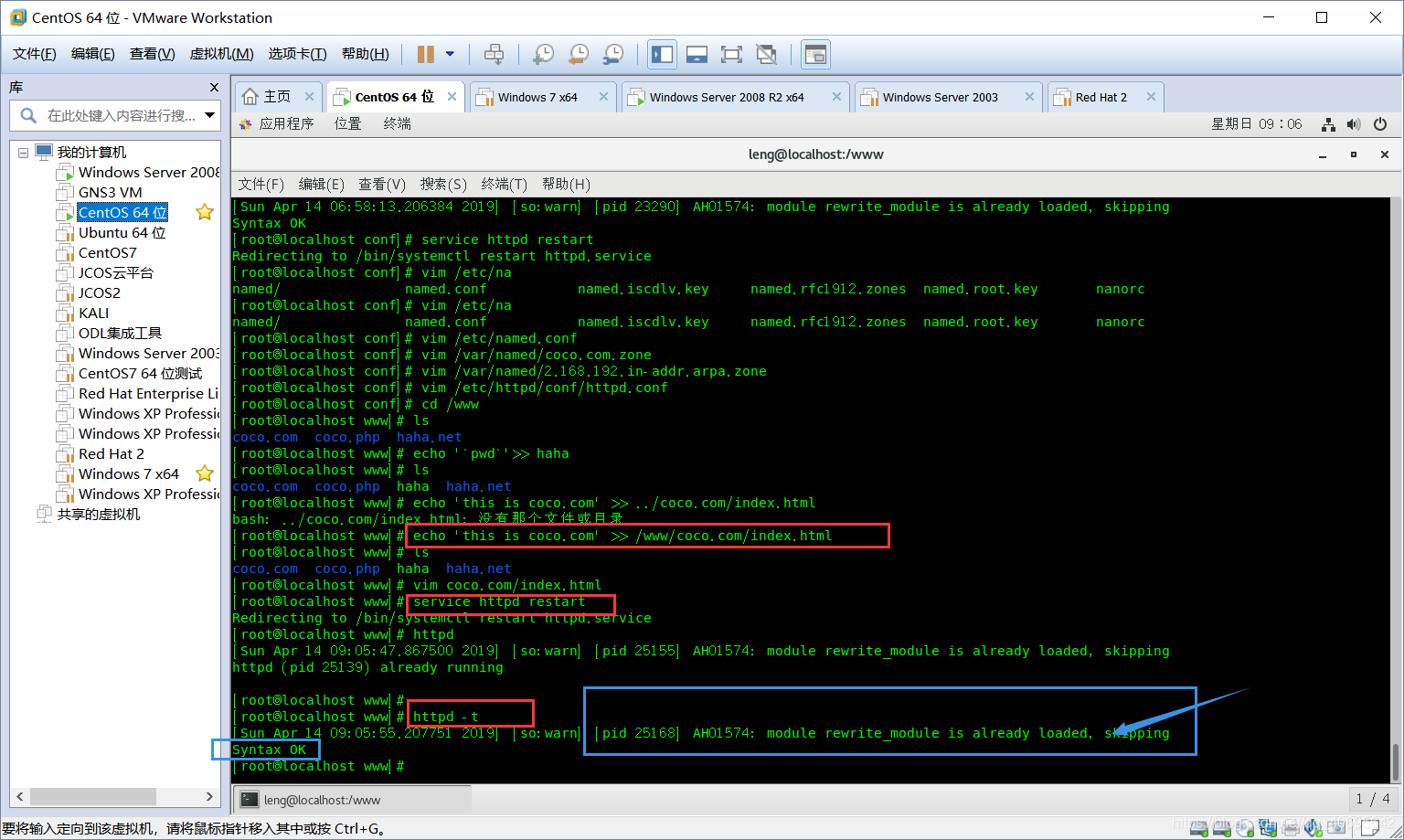Open the 选项卡(T) menu
Viewport: 1404px width, 840px height.
[x=297, y=54]
